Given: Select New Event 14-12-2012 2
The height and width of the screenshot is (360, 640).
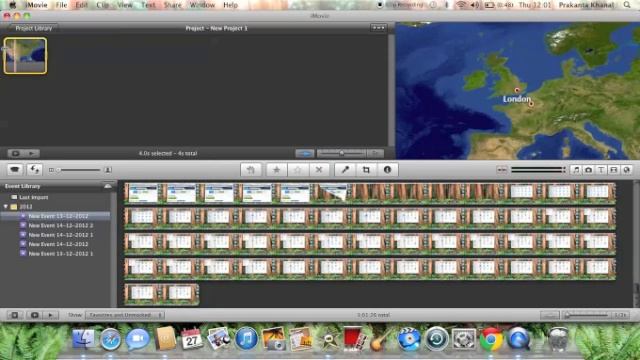Looking at the screenshot, I should tap(61, 225).
